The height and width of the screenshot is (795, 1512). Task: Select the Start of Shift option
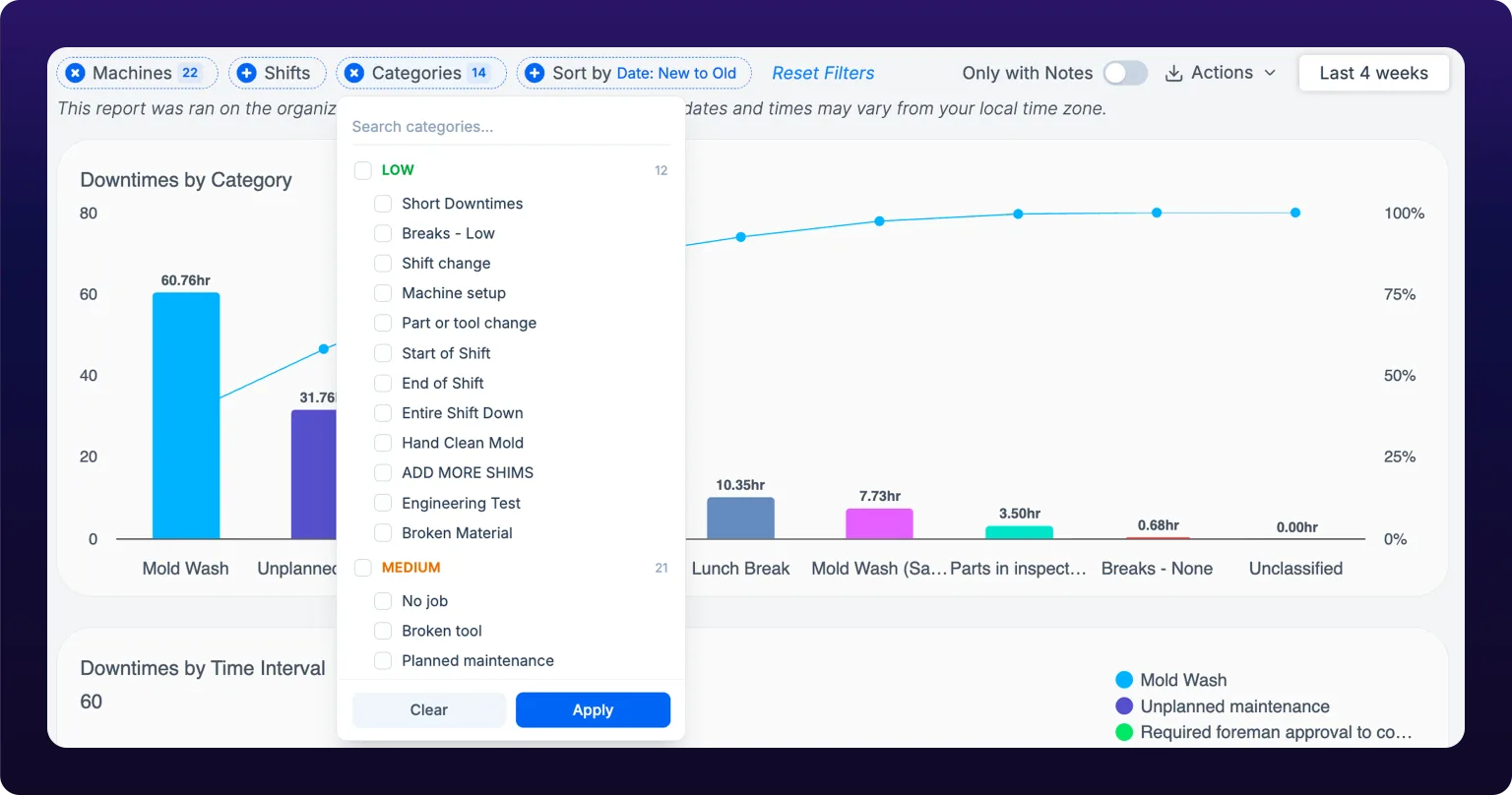click(446, 353)
